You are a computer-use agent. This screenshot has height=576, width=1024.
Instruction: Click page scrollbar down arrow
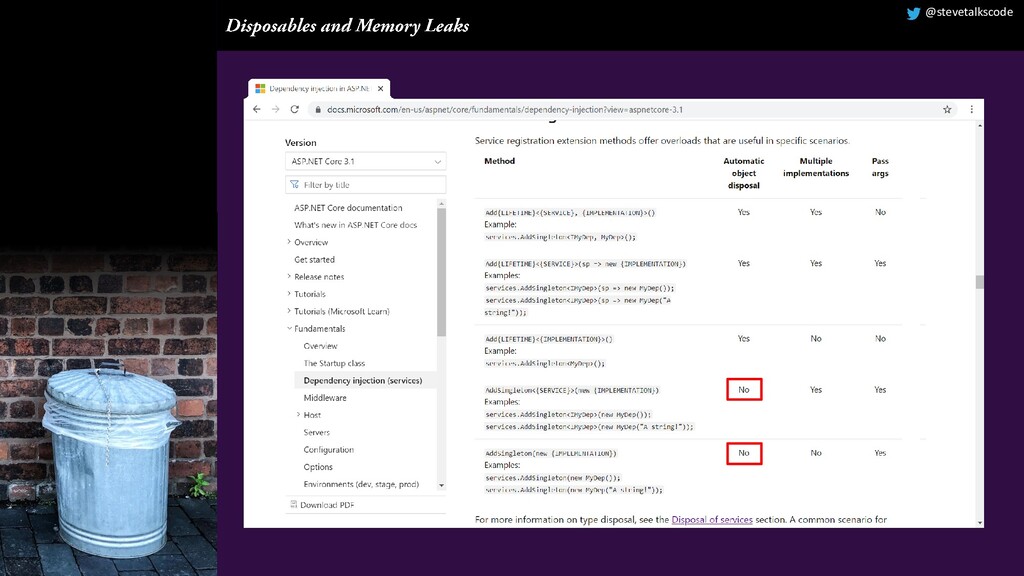pyautogui.click(x=980, y=522)
